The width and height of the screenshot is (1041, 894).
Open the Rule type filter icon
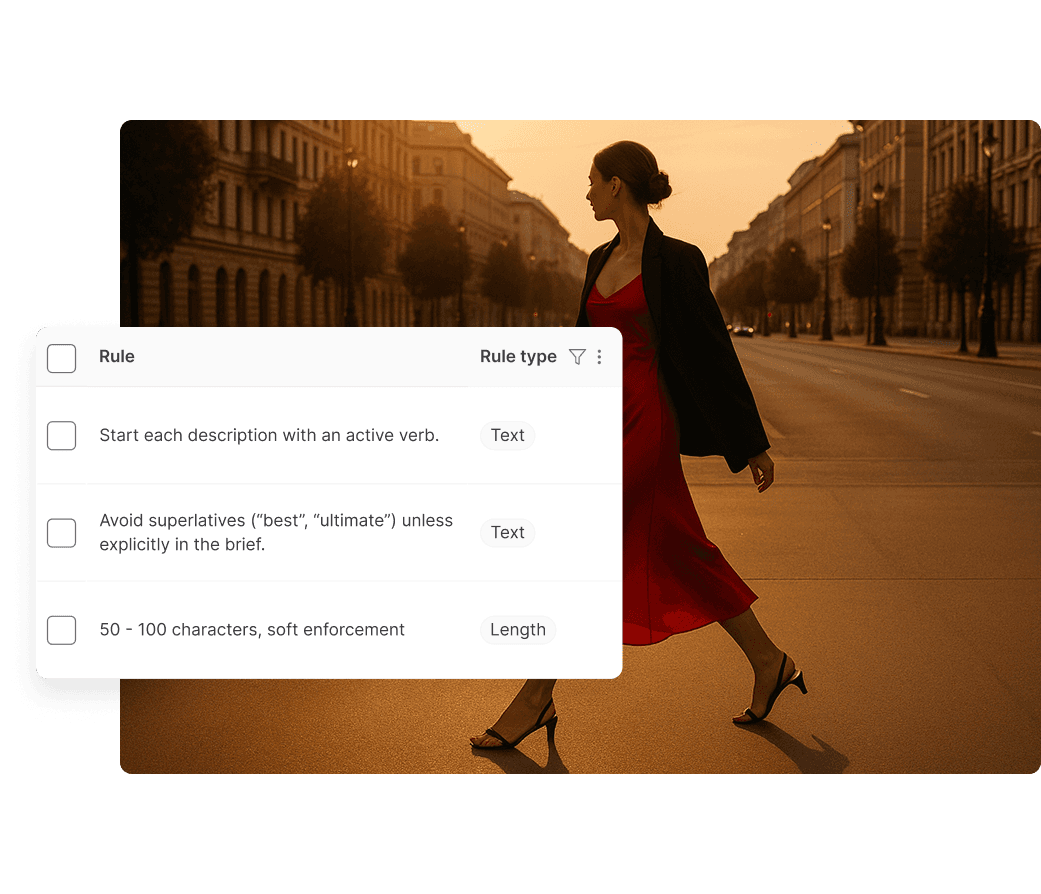click(x=577, y=357)
